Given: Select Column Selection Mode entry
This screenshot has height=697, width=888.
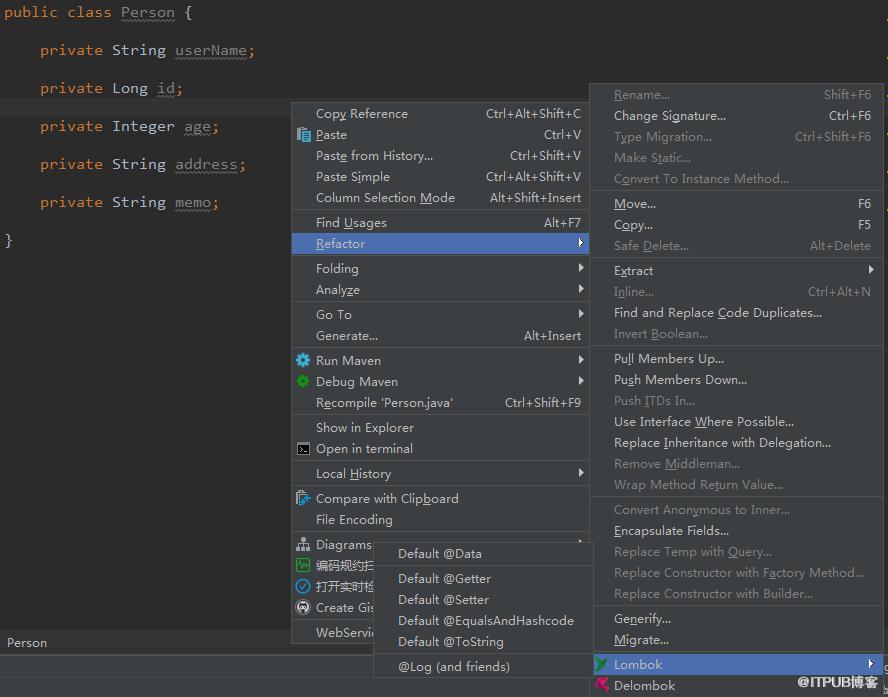Looking at the screenshot, I should coord(440,198).
